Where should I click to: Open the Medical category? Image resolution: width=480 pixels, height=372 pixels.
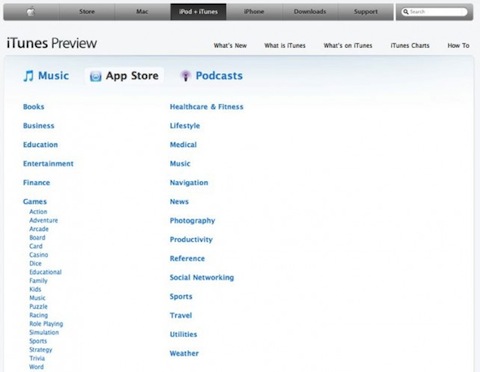pyautogui.click(x=183, y=145)
